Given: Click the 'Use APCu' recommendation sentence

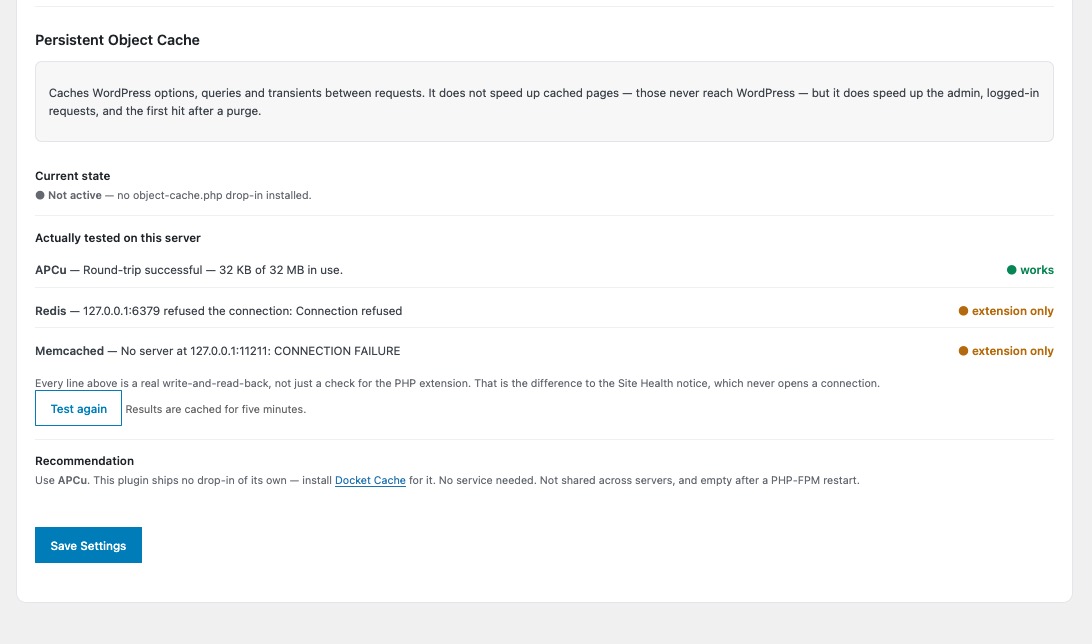Looking at the screenshot, I should pos(447,480).
